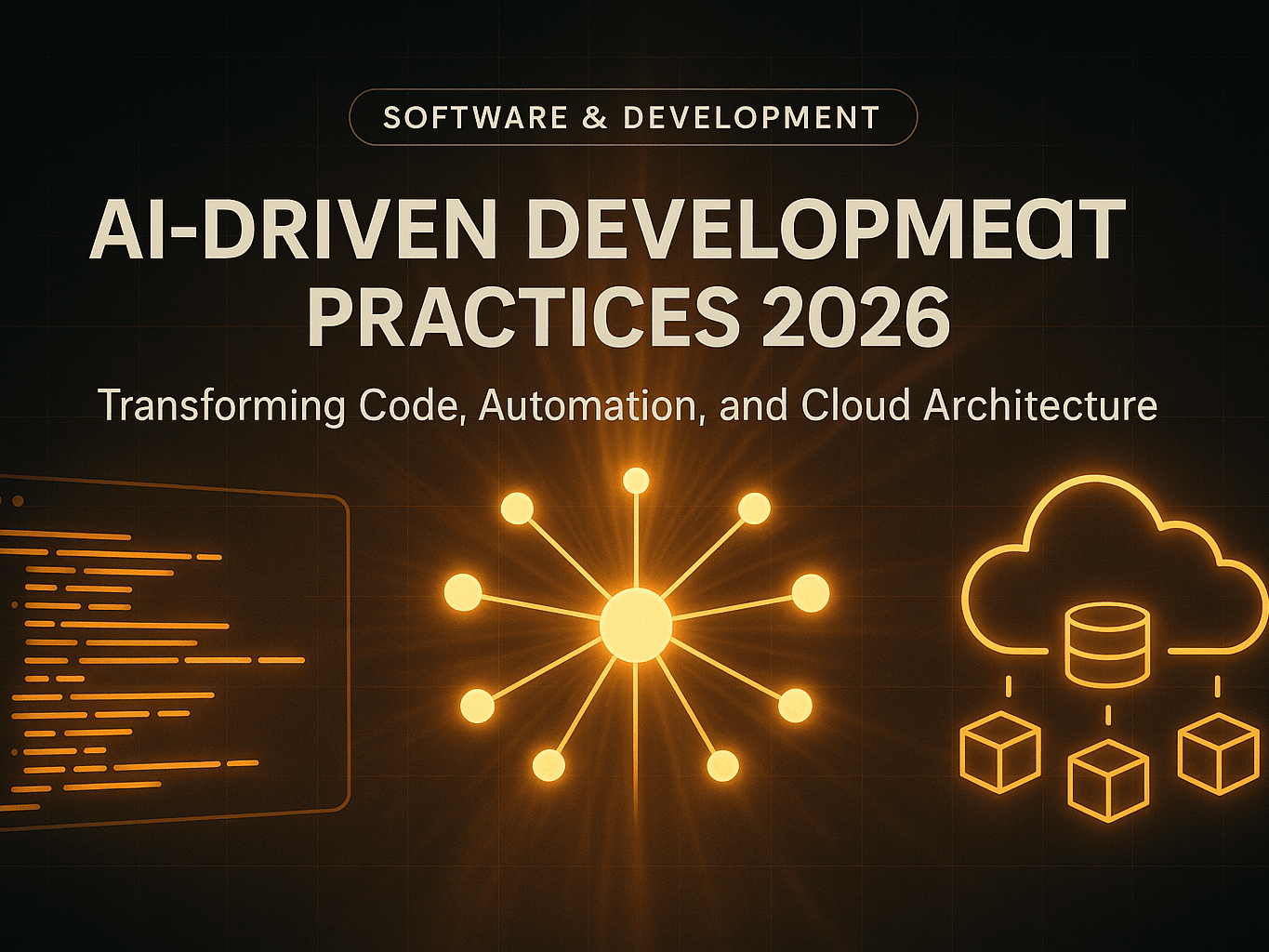
Task: Select the far-right node of the network
Action: pyautogui.click(x=810, y=593)
